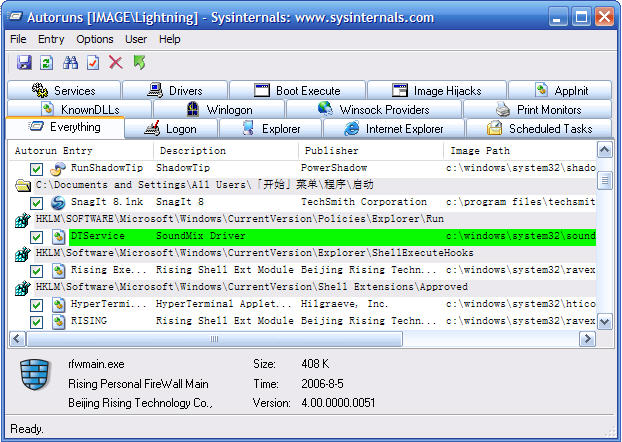
Task: Click registry icon beside Shell Extensions\Approved key
Action: (x=23, y=288)
